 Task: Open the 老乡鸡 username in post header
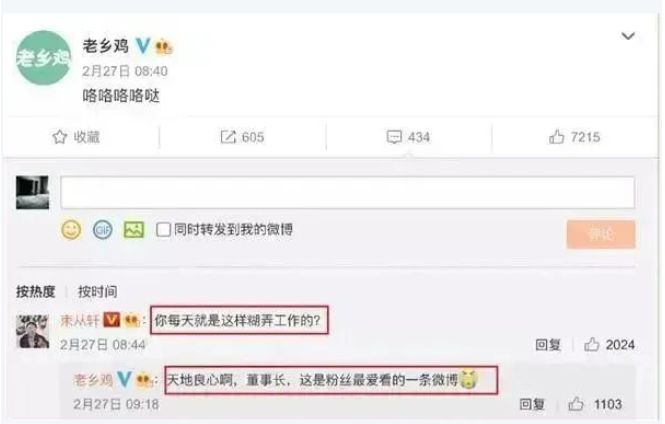[106, 45]
